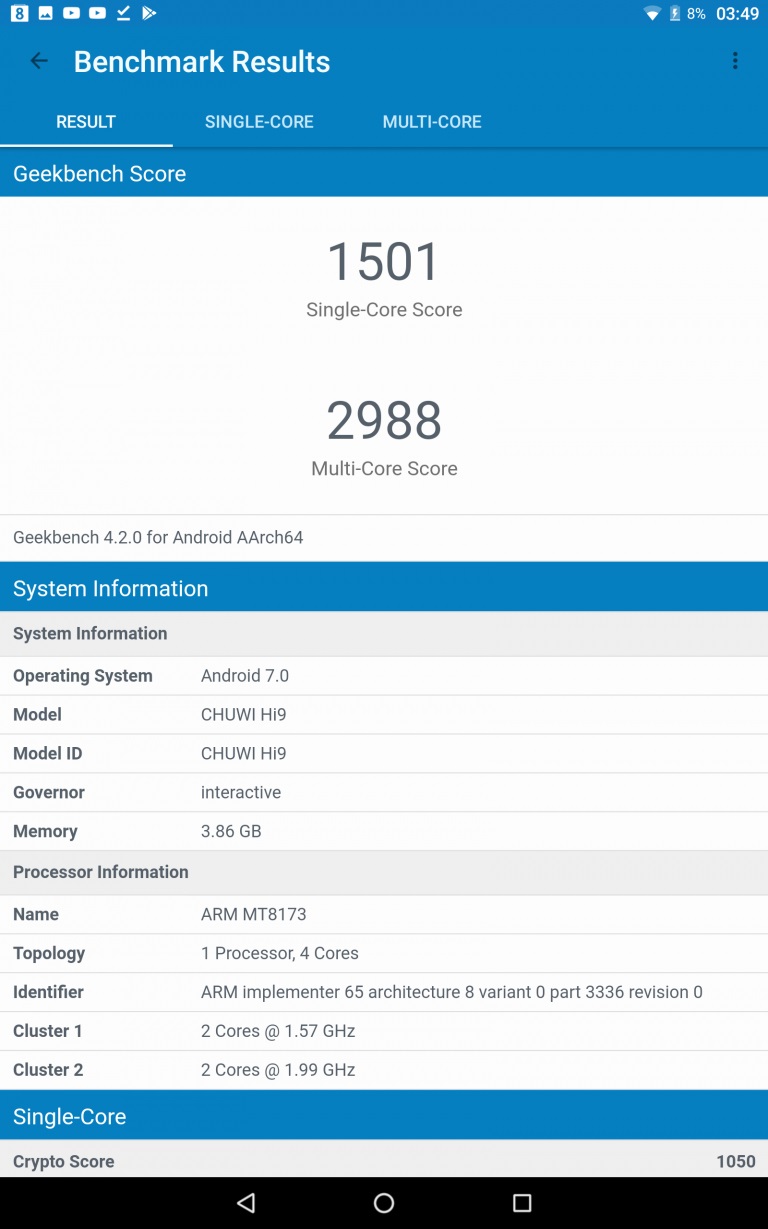Tap the blue System Information header

coord(384,588)
